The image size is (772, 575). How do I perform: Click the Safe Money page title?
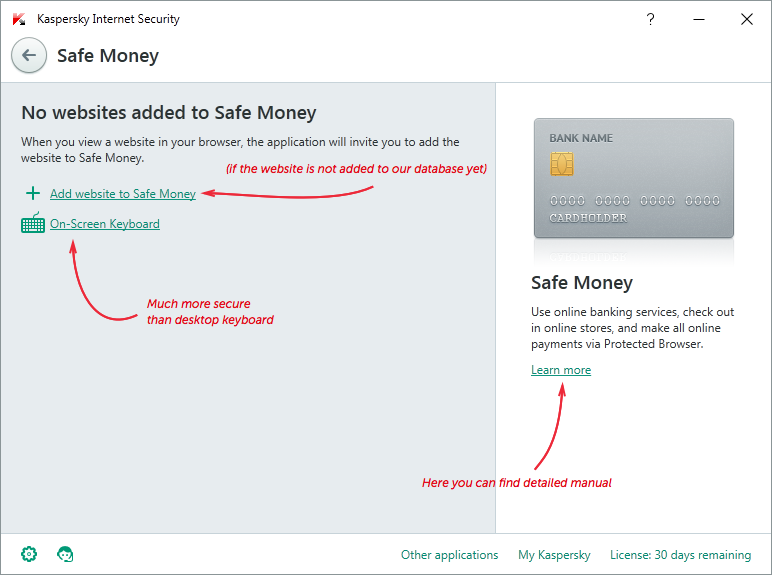point(108,56)
